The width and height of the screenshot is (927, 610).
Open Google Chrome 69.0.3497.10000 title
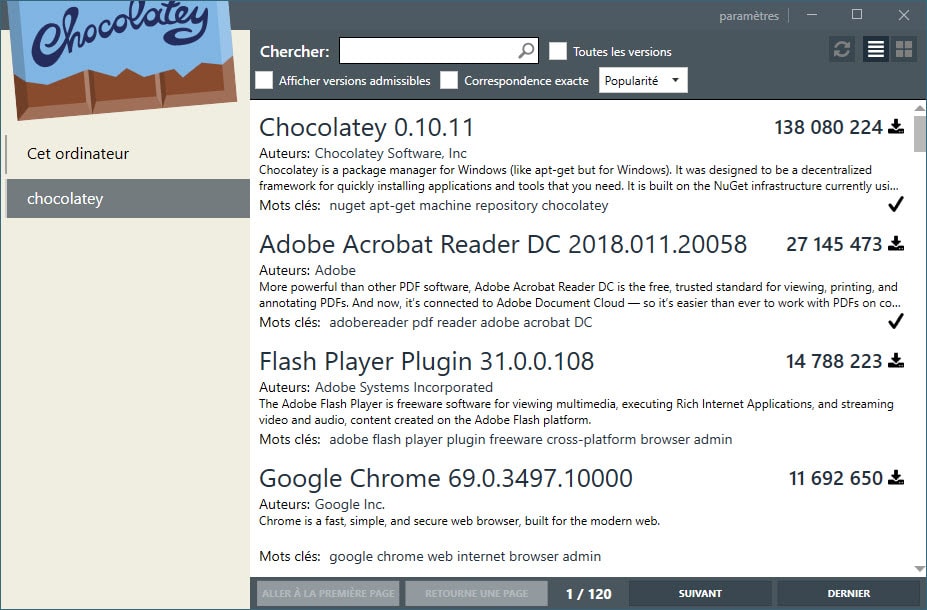click(x=446, y=478)
